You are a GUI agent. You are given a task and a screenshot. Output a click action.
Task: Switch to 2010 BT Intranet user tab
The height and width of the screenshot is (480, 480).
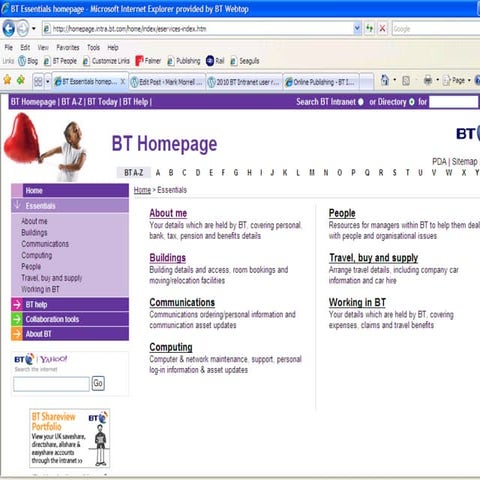coord(244,82)
